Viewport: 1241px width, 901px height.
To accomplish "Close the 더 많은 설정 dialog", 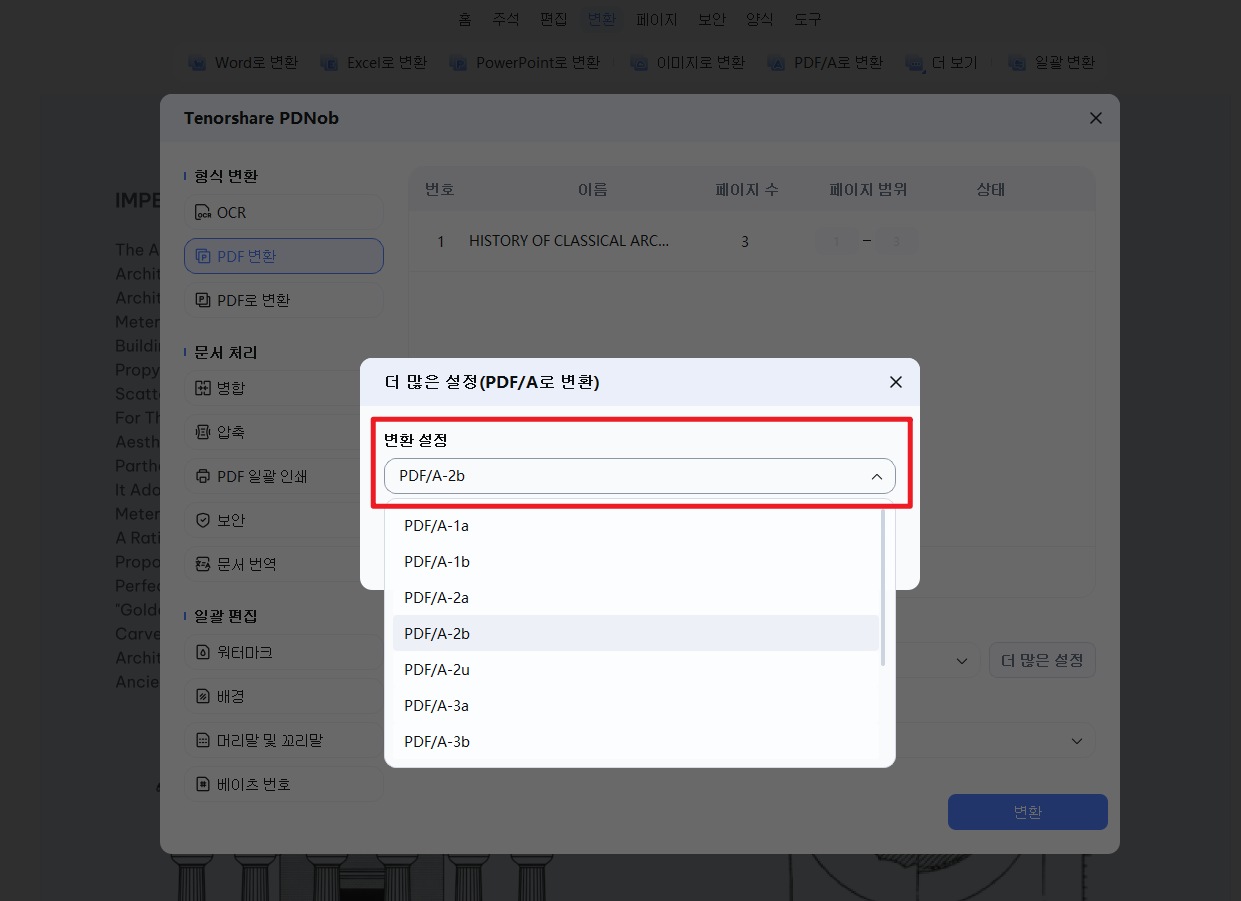I will pos(896,382).
